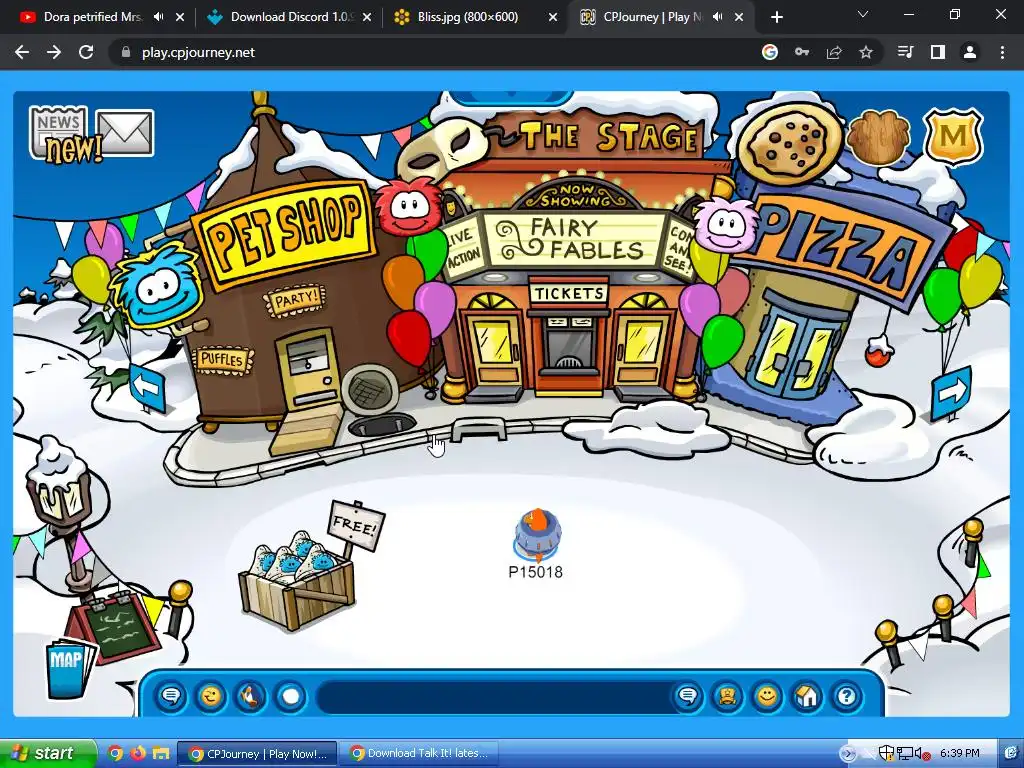The width and height of the screenshot is (1024, 768).
Task: Click the penguin named P15018
Action: click(x=537, y=536)
